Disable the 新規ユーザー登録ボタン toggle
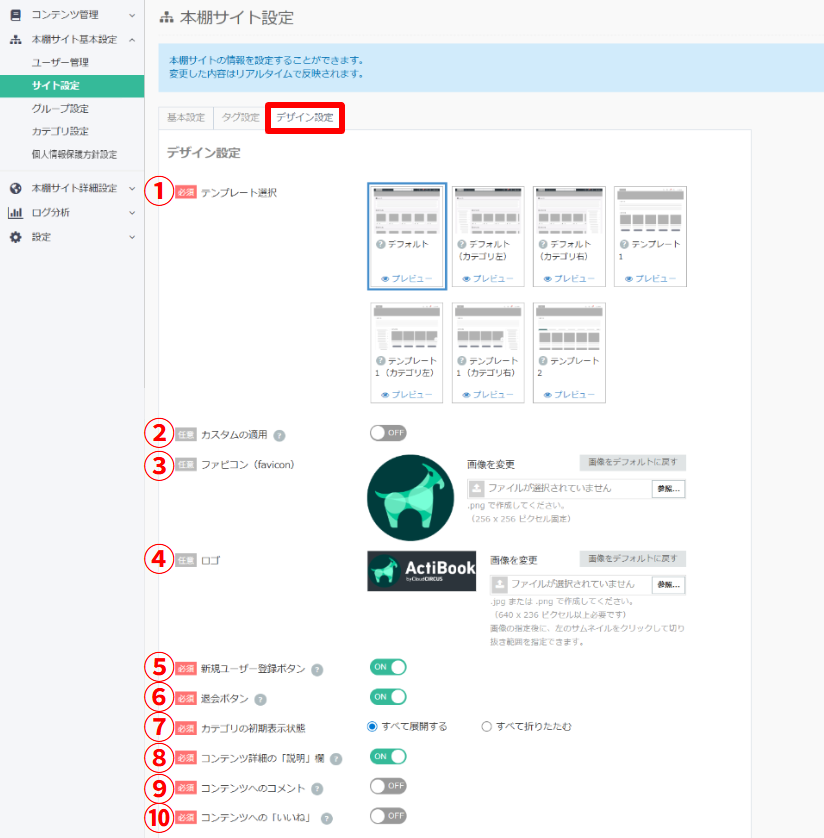824x838 pixels. pyautogui.click(x=388, y=667)
